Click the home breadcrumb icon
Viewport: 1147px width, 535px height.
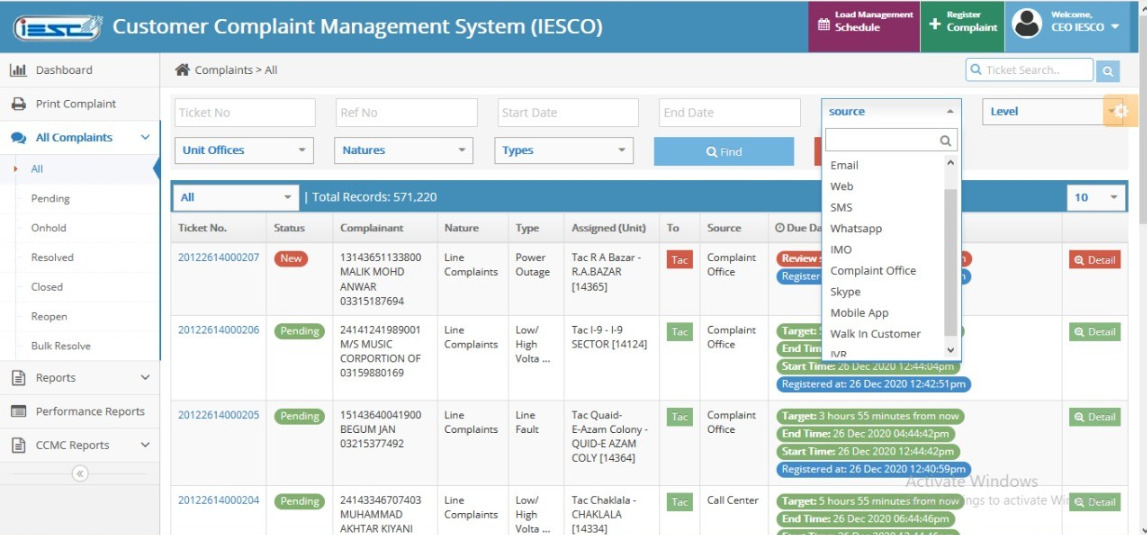pyautogui.click(x=182, y=70)
